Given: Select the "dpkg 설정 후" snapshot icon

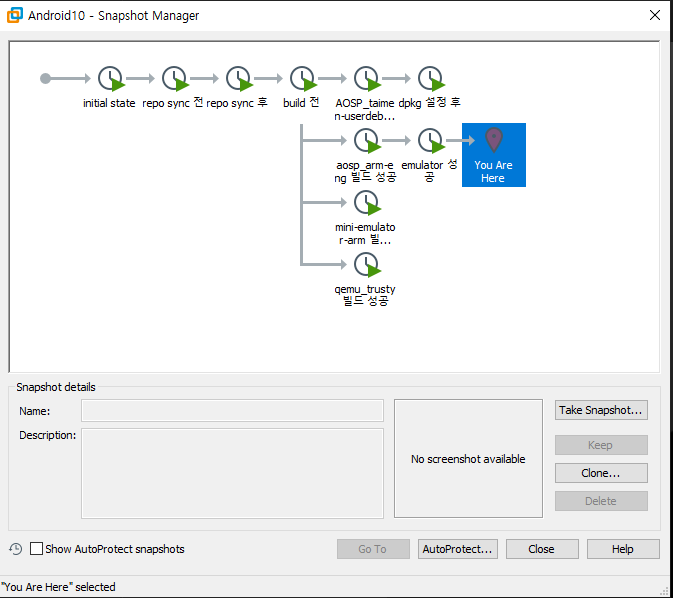Looking at the screenshot, I should pyautogui.click(x=430, y=79).
